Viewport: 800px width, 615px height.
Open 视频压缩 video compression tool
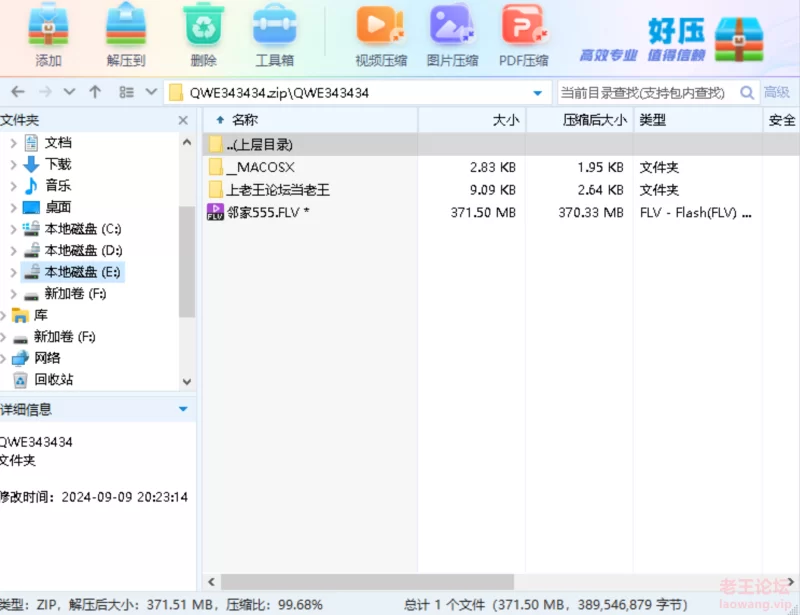[x=381, y=29]
